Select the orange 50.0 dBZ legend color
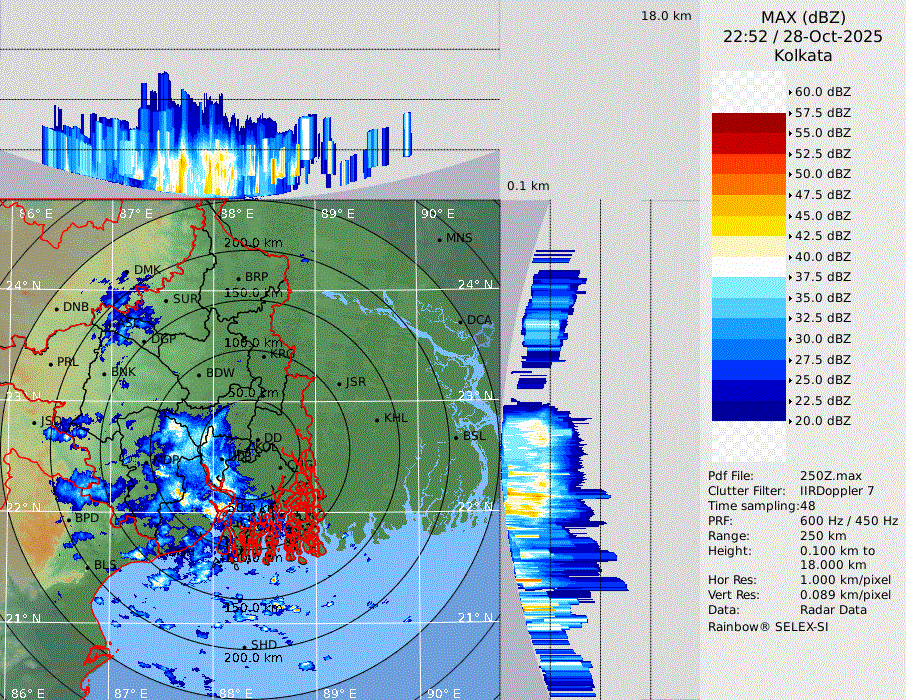 [748, 185]
